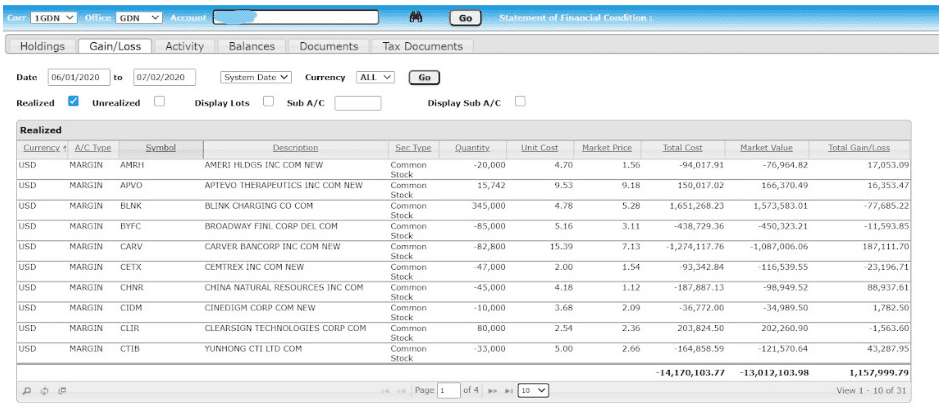Viewport: 947px width, 412px height.
Task: Select the Gain/Loss tab
Action: pos(115,46)
